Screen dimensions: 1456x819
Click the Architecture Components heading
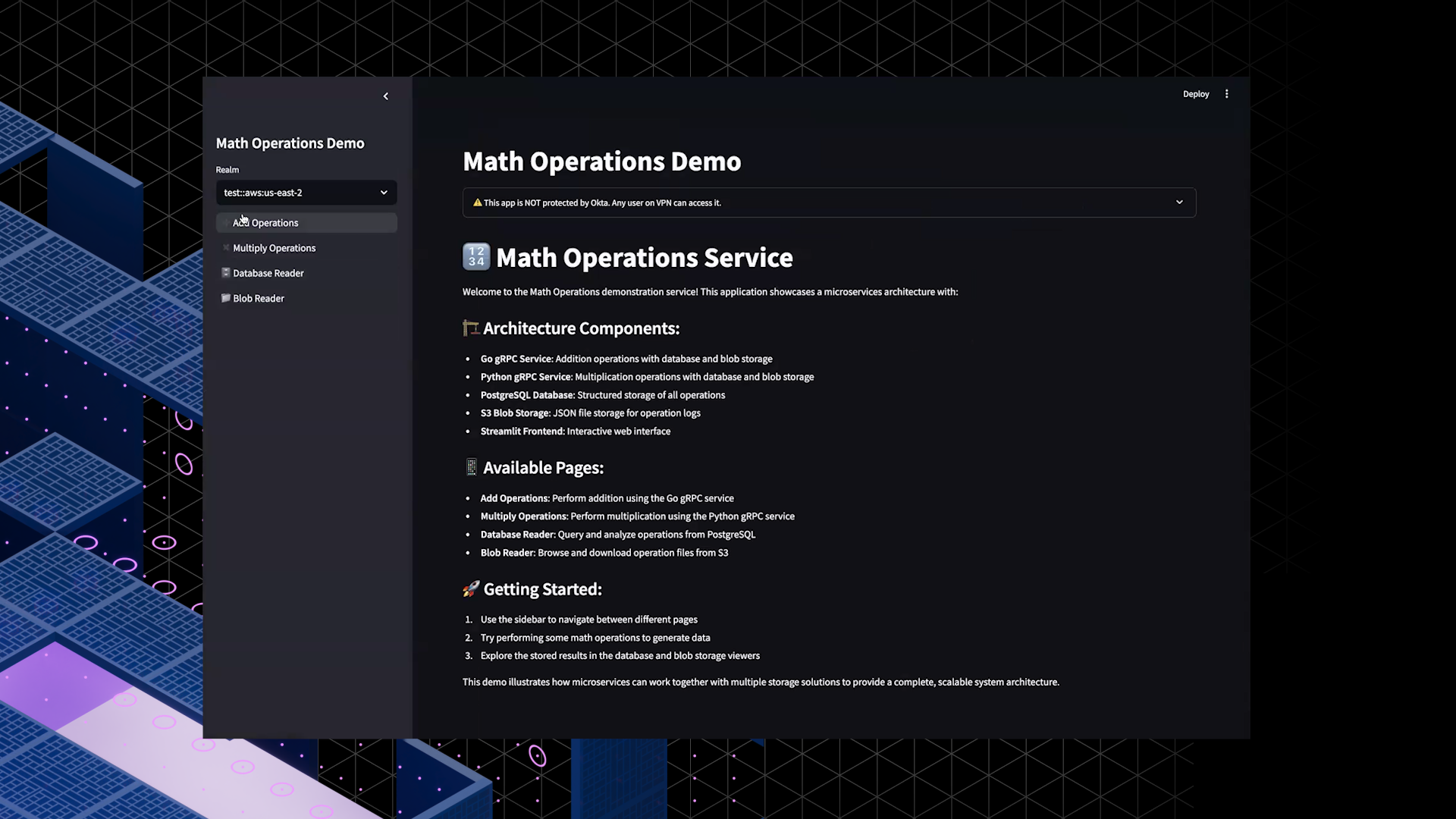pyautogui.click(x=582, y=328)
